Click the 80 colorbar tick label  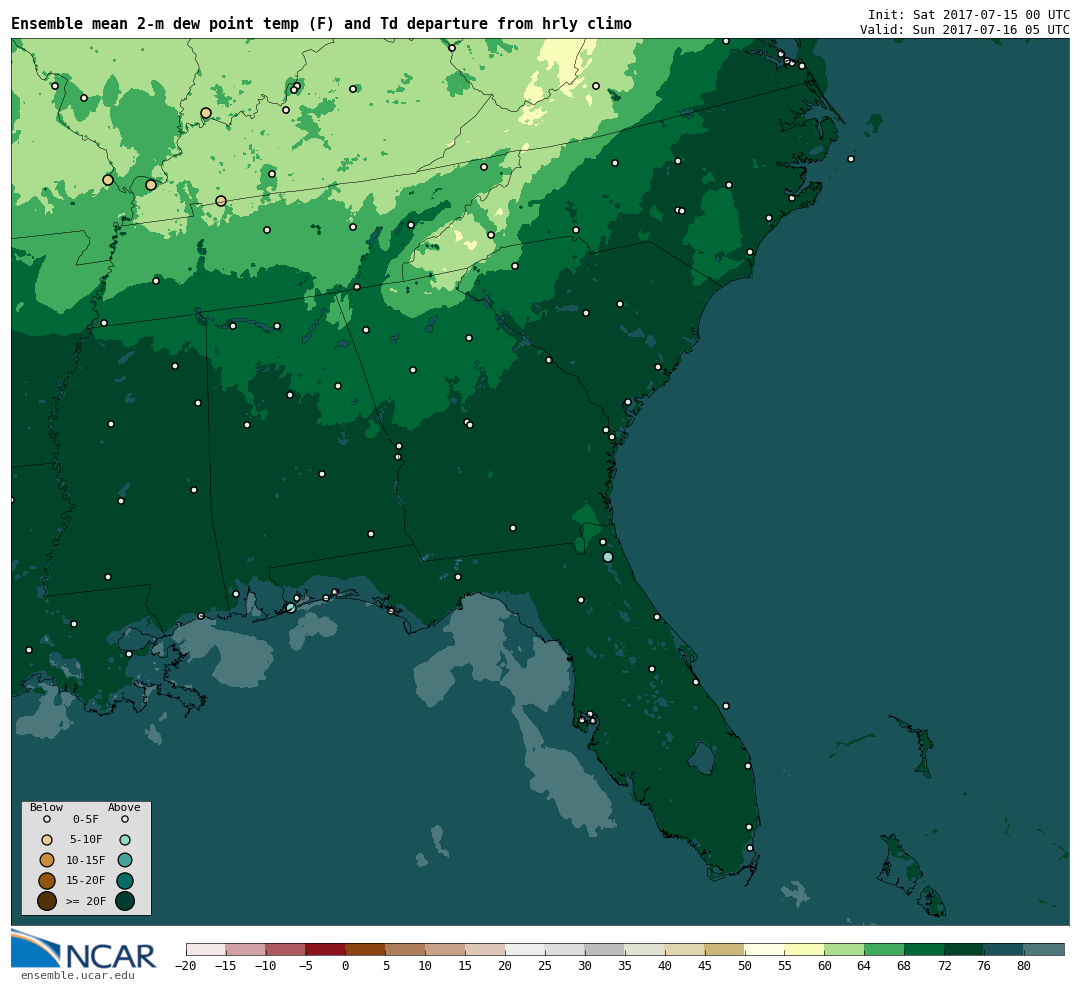pos(1024,966)
